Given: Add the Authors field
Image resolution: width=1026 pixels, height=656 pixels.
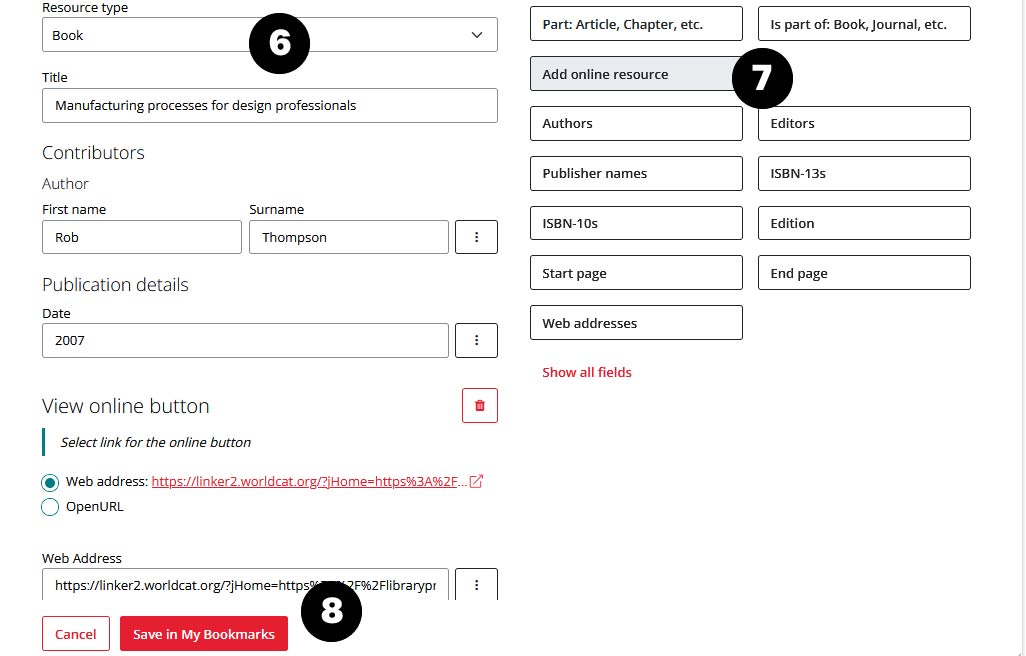Looking at the screenshot, I should 636,123.
